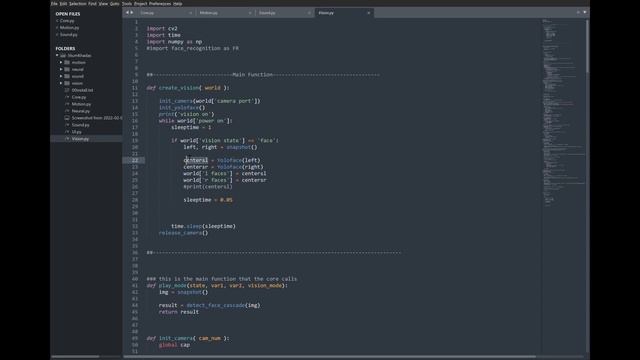The width and height of the screenshot is (640, 360).
Task: Collapse the root project folder arrow
Action: coord(57,56)
